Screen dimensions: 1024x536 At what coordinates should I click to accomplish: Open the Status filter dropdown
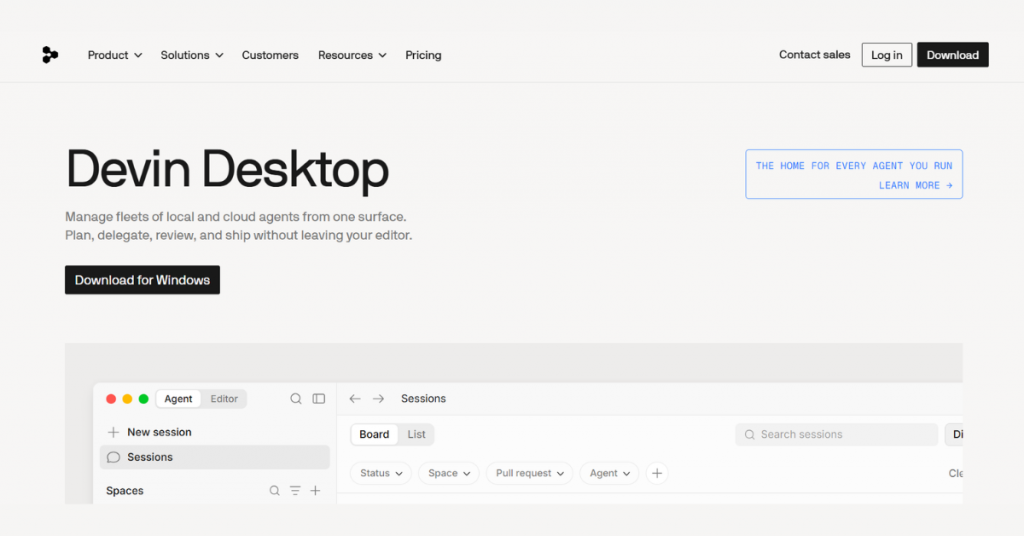coord(381,473)
